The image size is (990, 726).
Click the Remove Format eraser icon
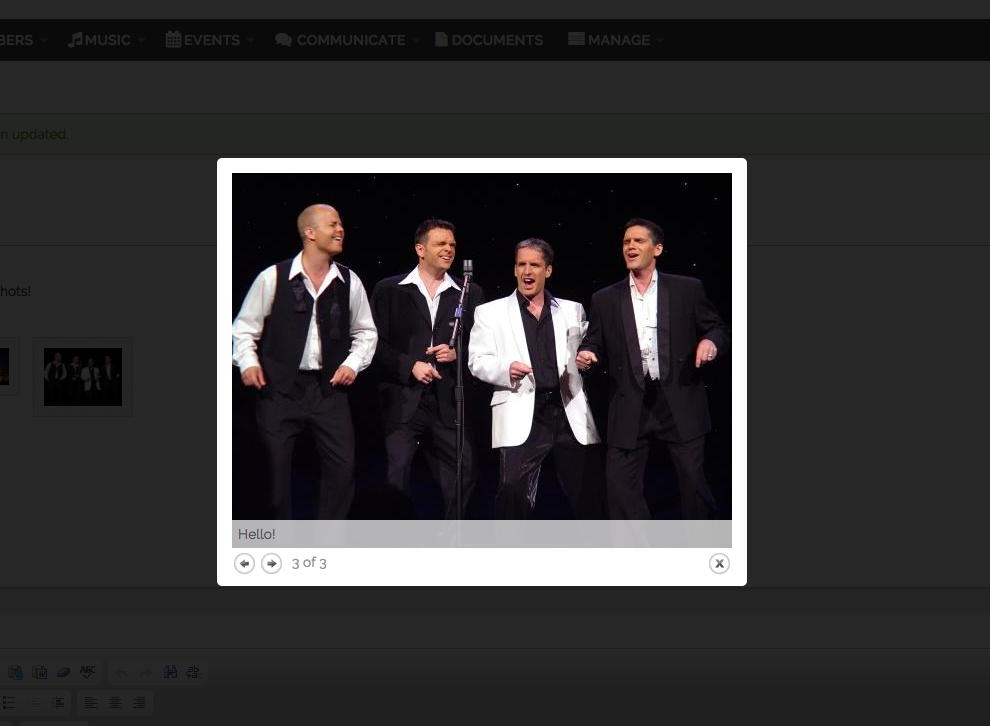pyautogui.click(x=63, y=672)
